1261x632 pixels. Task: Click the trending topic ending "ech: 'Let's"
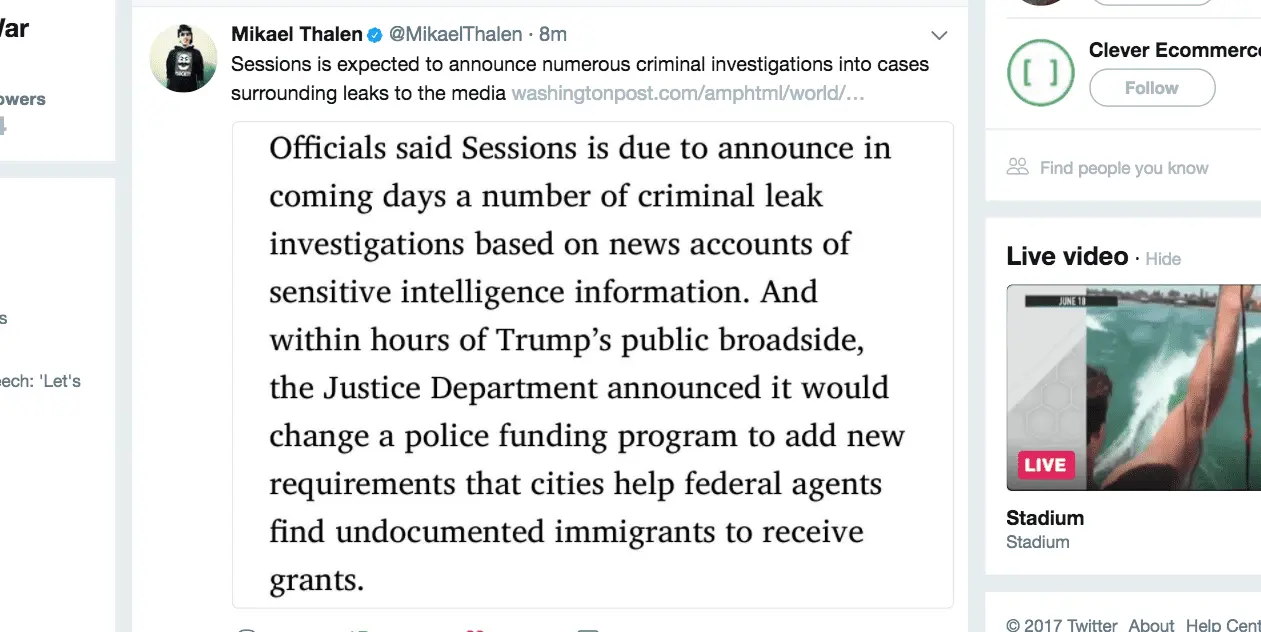click(x=40, y=381)
